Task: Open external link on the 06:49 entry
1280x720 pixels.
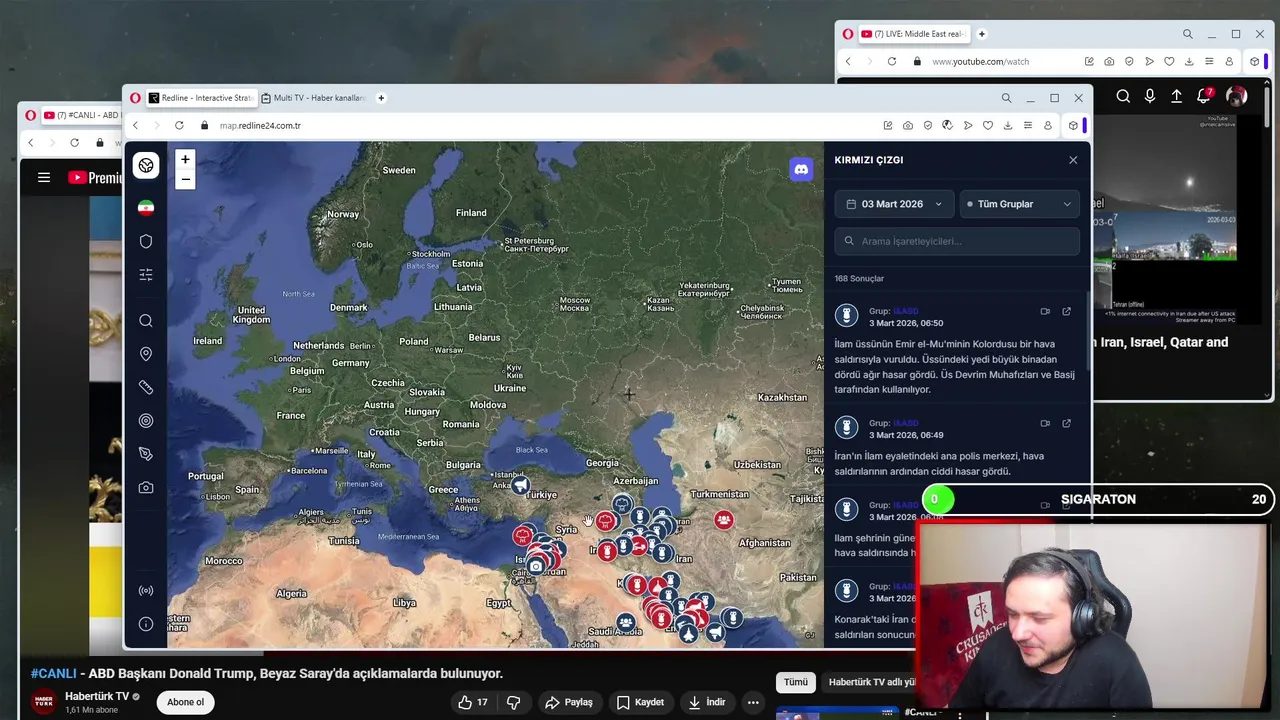Action: pyautogui.click(x=1066, y=423)
